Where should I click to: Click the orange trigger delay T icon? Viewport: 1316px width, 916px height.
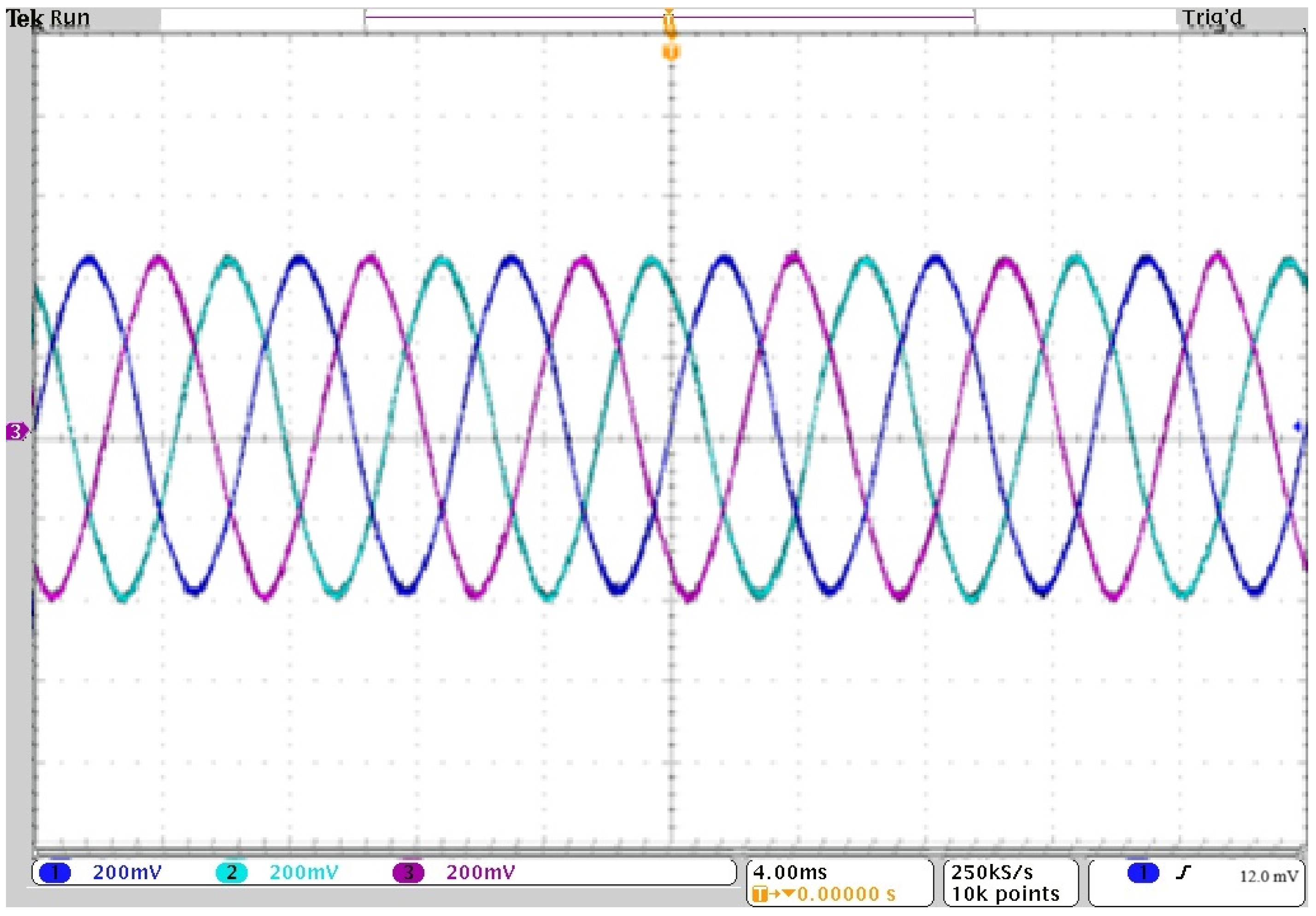click(x=759, y=894)
